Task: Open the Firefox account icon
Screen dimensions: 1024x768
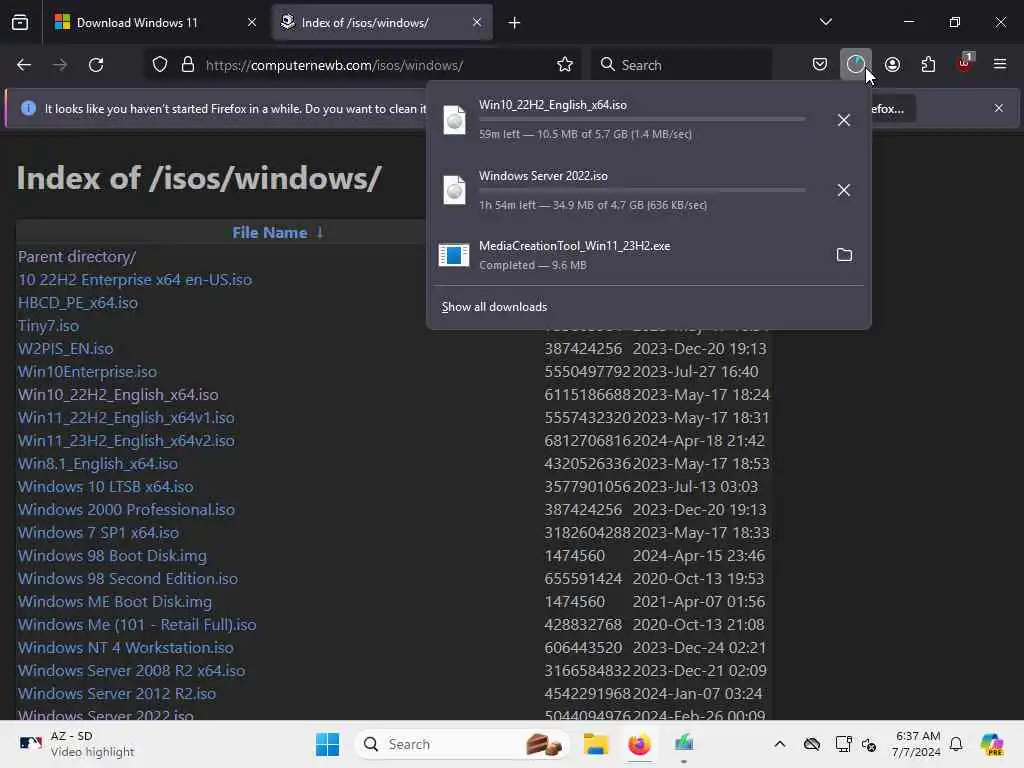Action: [x=892, y=65]
